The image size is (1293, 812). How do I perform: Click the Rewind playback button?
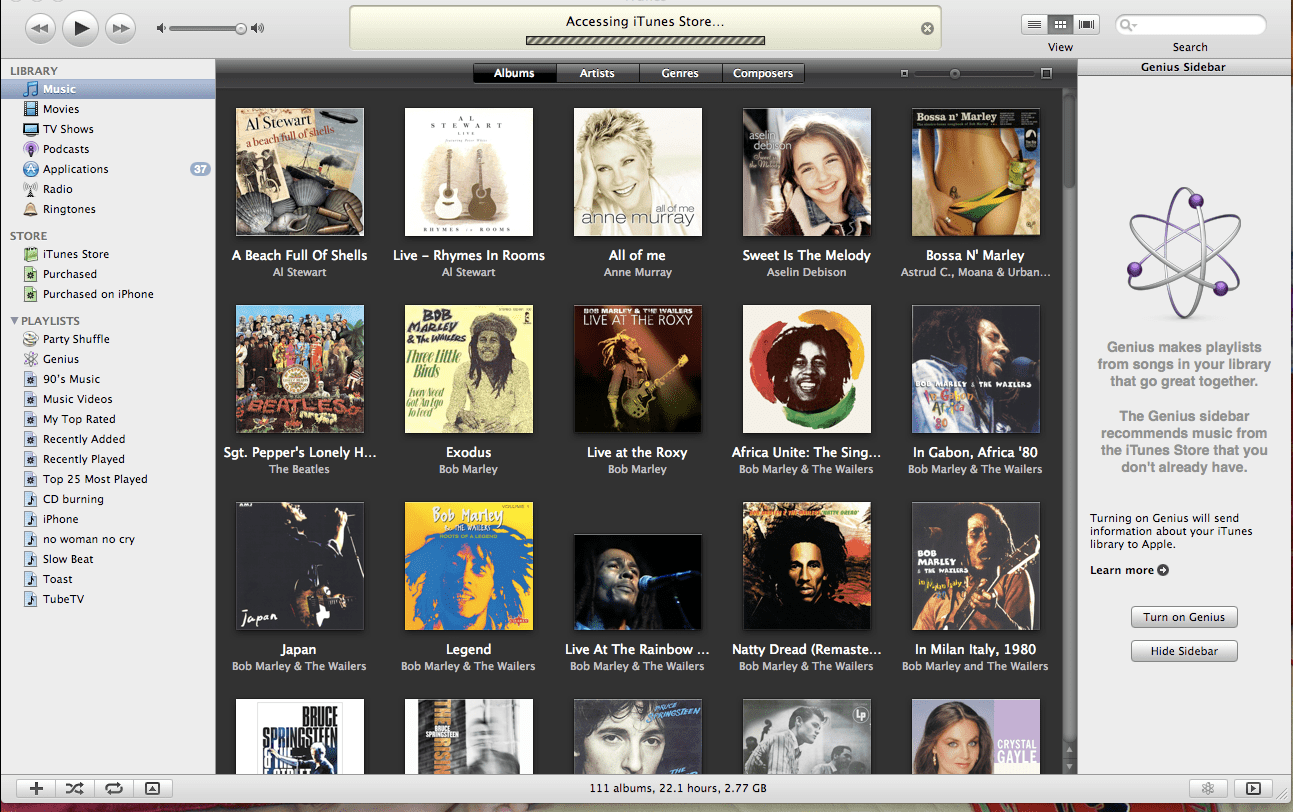tap(40, 28)
